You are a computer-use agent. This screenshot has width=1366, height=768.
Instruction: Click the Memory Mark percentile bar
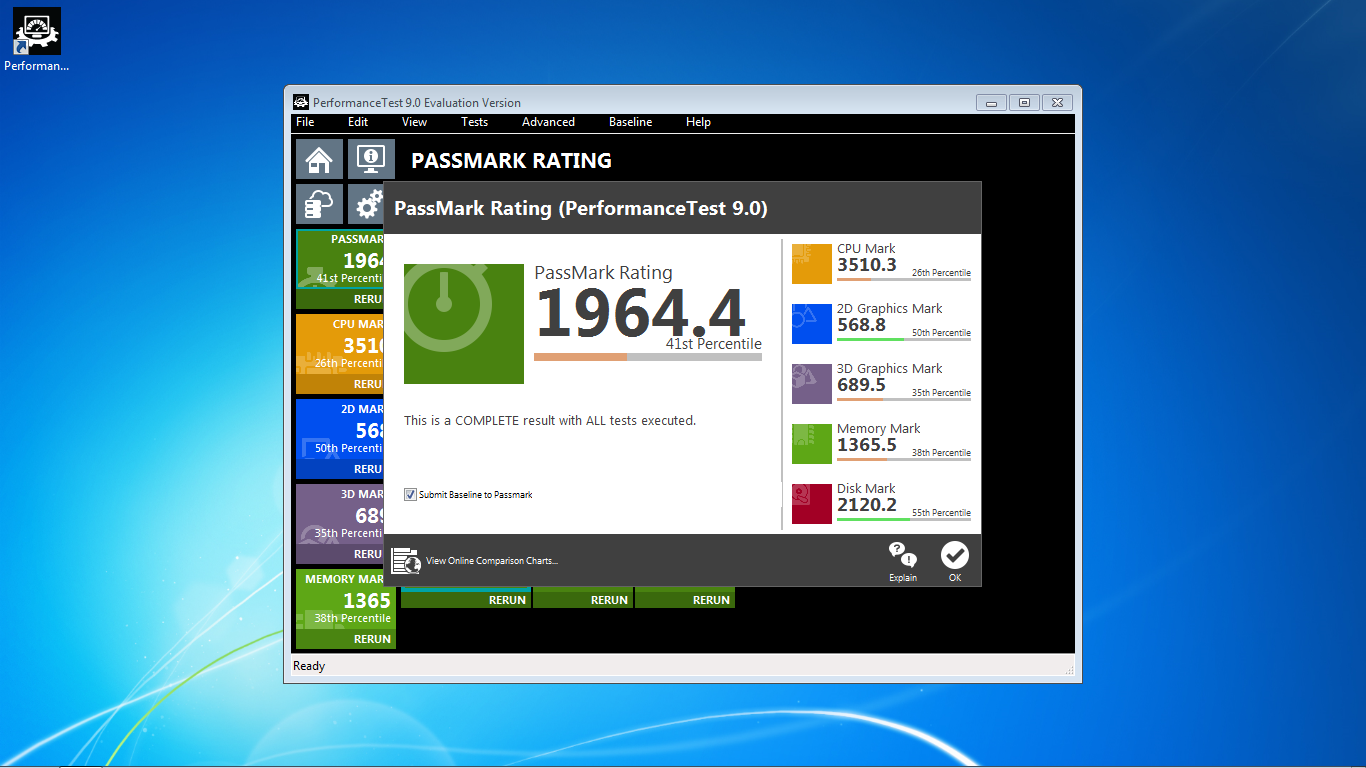tap(904, 459)
